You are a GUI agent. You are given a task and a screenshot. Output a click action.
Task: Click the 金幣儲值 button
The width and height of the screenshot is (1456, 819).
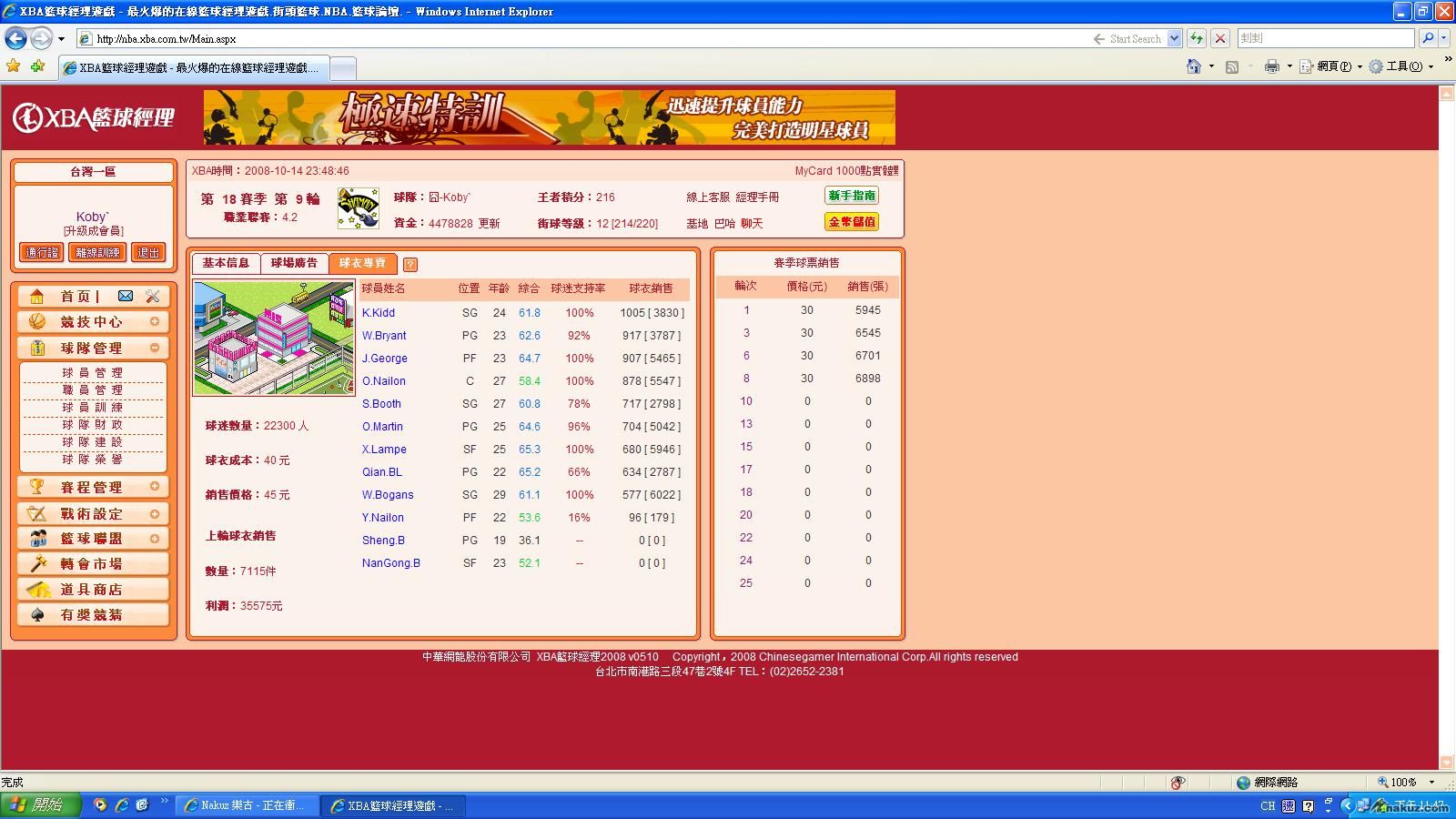tap(851, 221)
